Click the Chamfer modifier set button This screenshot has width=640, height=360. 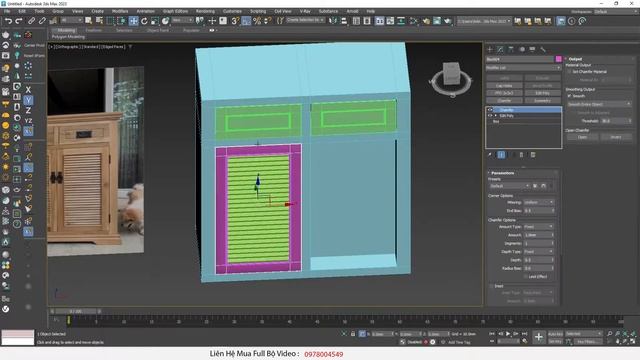(504, 100)
